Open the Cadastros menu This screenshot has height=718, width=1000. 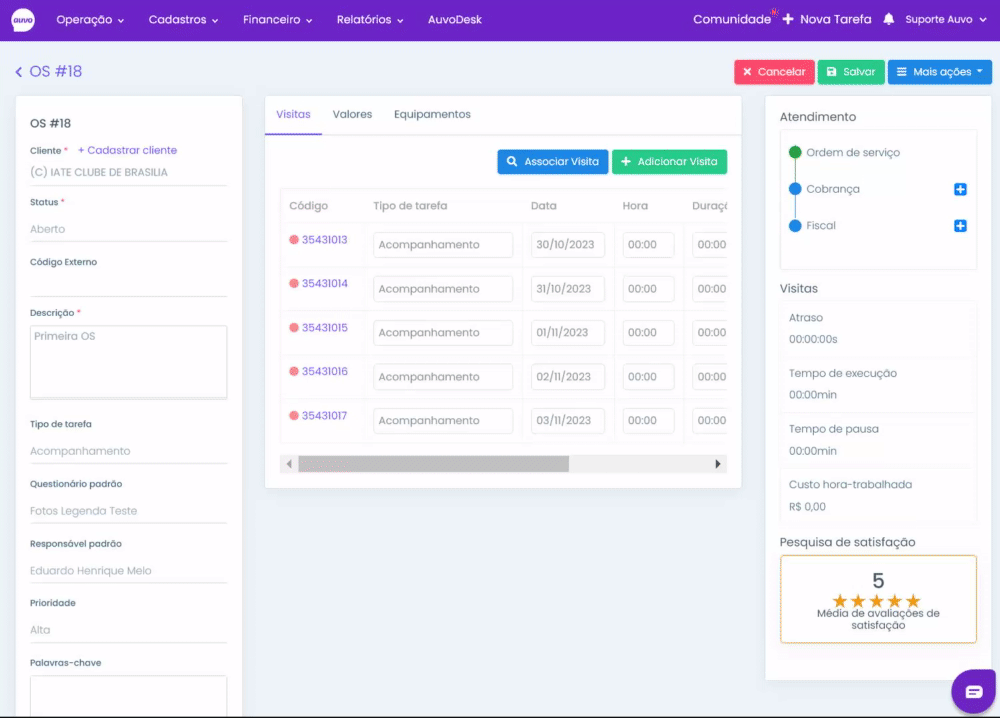[184, 20]
